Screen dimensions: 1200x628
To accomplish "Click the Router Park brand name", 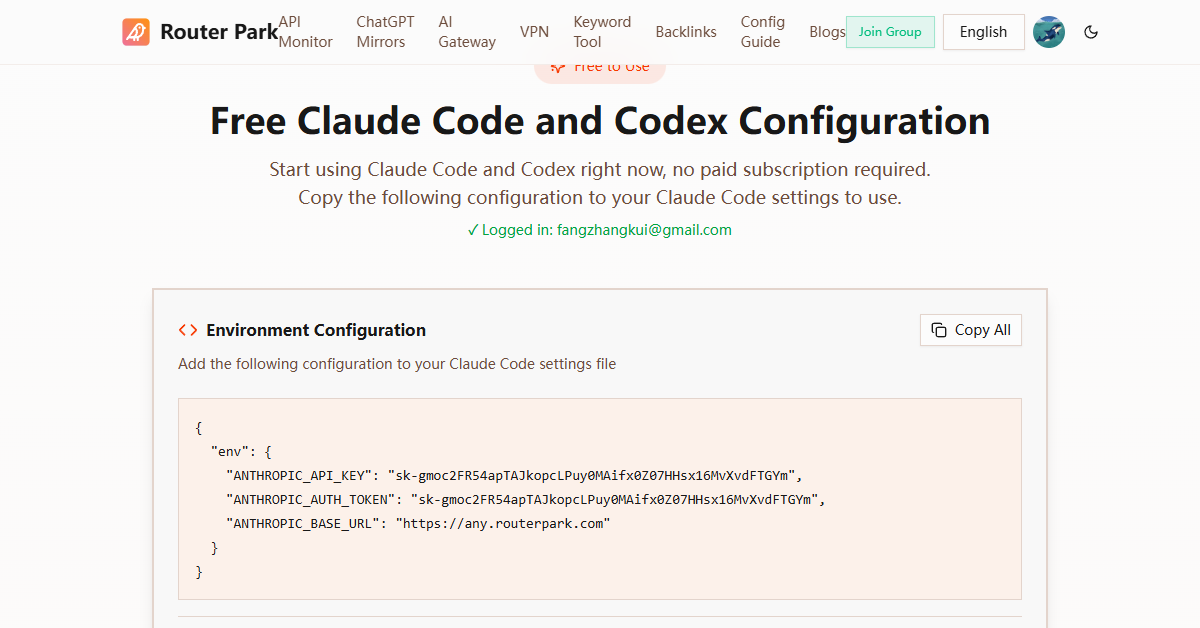I will (218, 32).
